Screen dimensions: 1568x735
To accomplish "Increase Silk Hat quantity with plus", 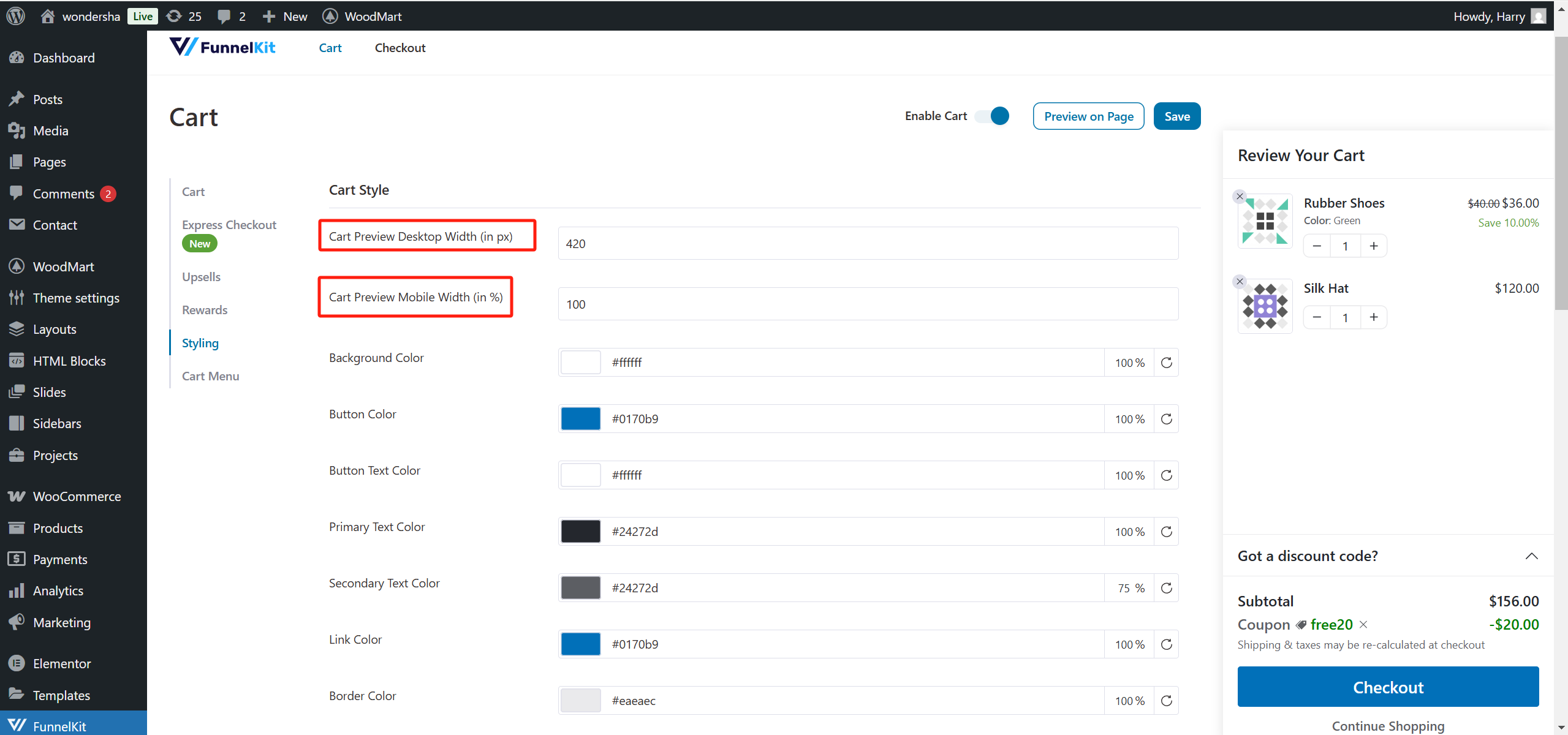I will (1374, 317).
